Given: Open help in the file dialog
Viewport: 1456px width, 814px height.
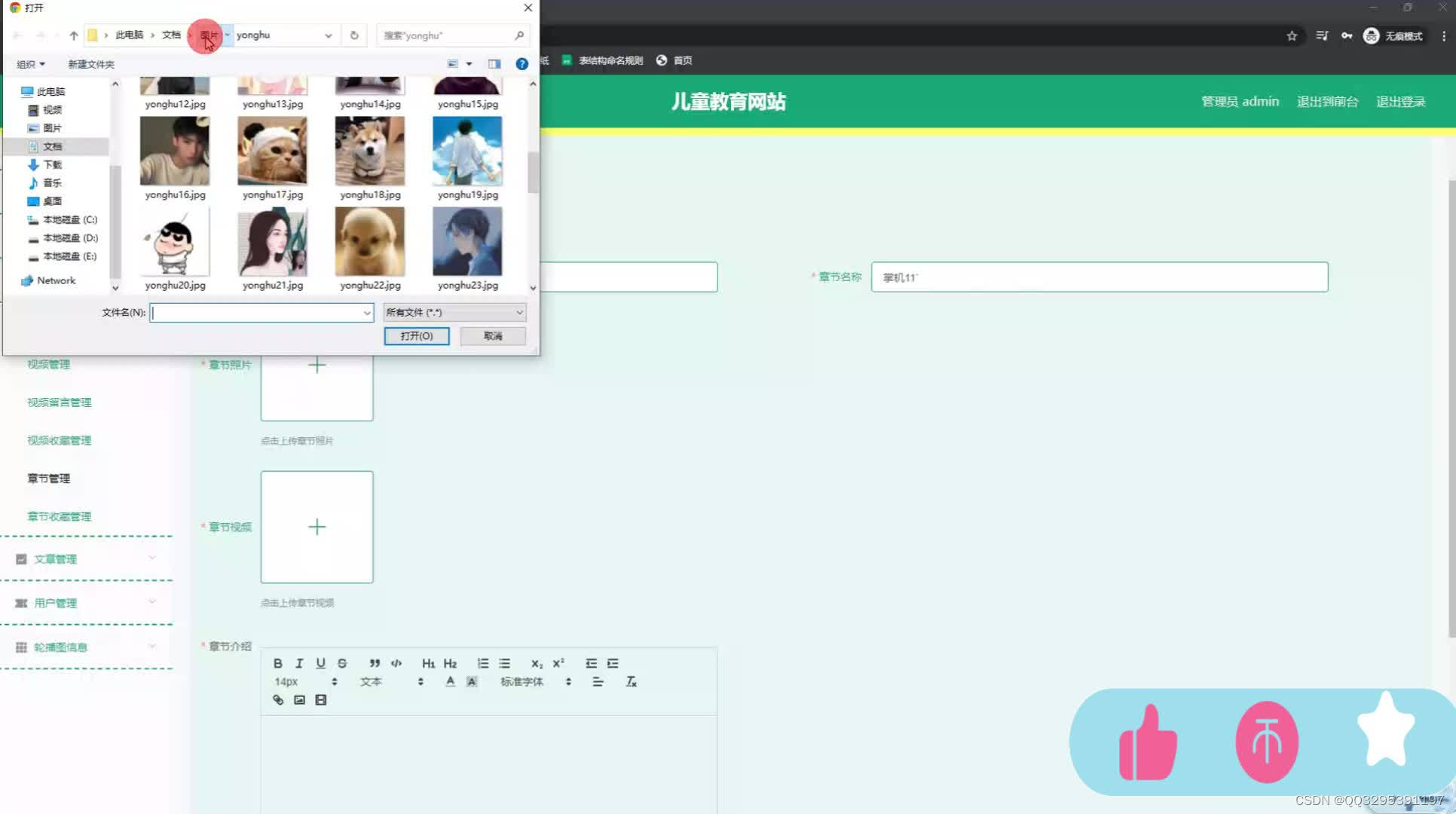Looking at the screenshot, I should coord(522,64).
